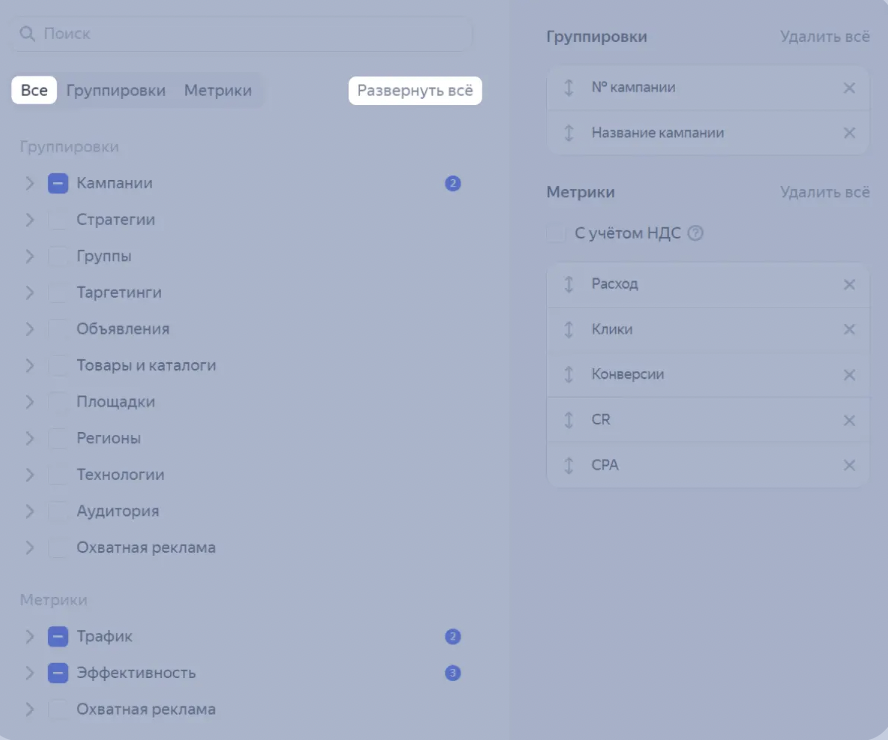Click Удалить всё for Метрики
888x740 pixels.
tap(825, 192)
